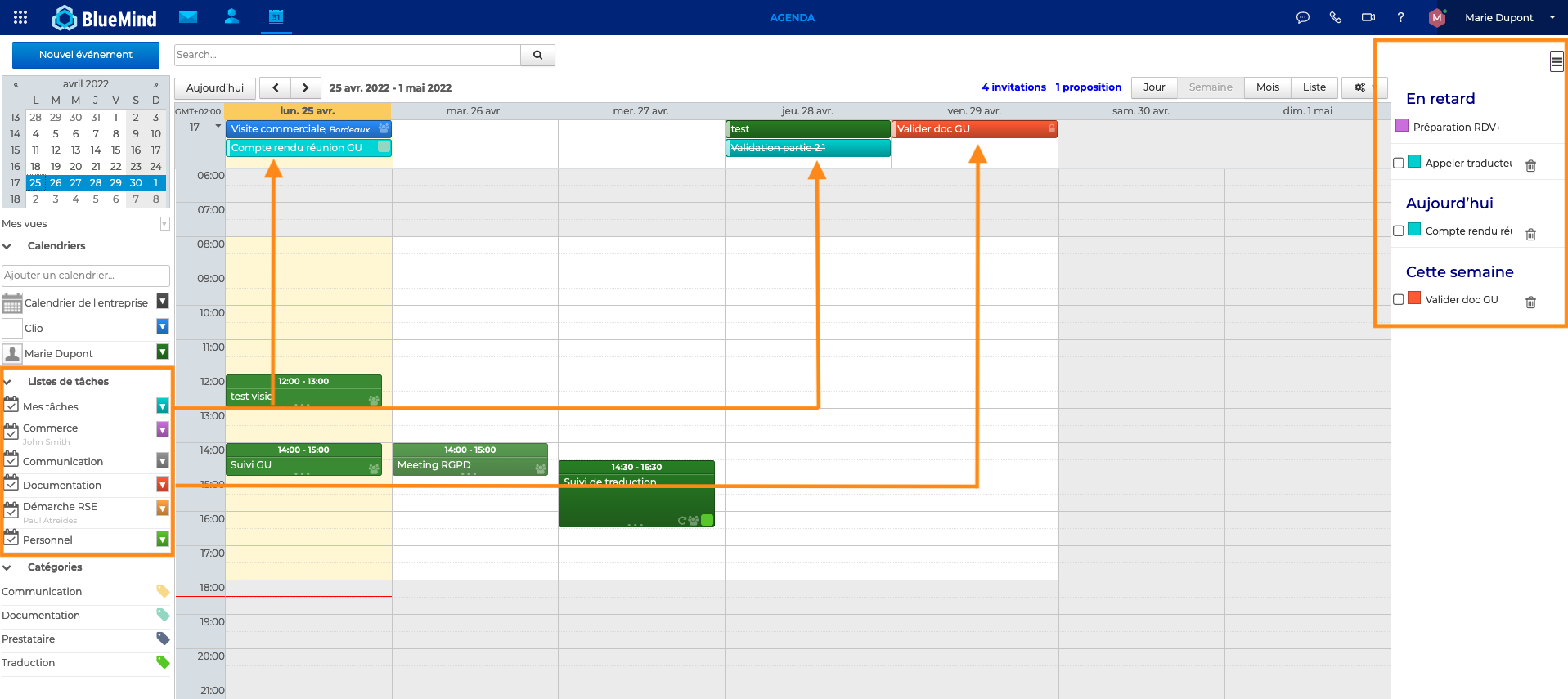Open Marie Dupont user menu dropdown

pyautogui.click(x=1552, y=17)
